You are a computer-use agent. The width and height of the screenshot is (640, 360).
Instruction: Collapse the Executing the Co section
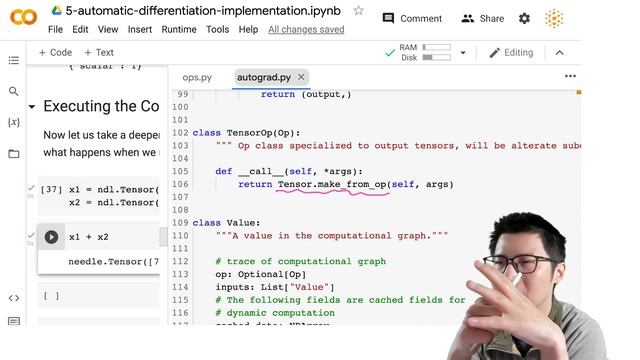pos(32,107)
